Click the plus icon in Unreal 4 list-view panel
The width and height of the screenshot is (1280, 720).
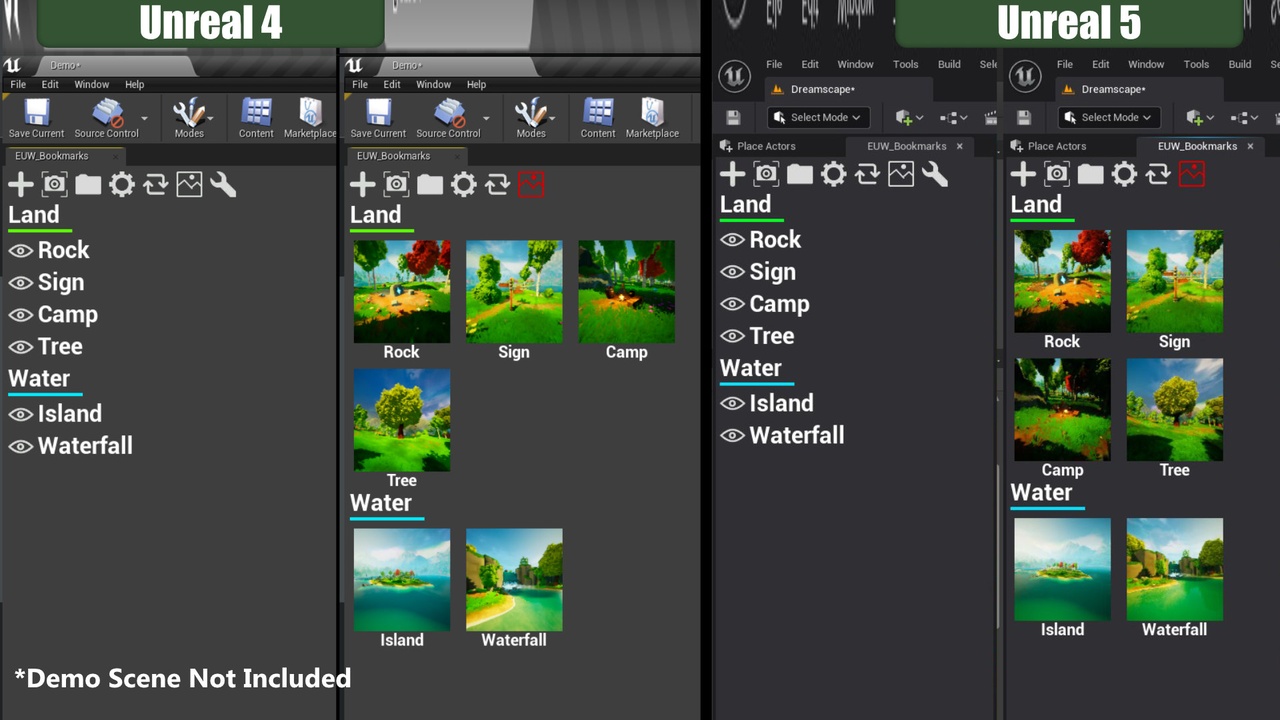21,184
